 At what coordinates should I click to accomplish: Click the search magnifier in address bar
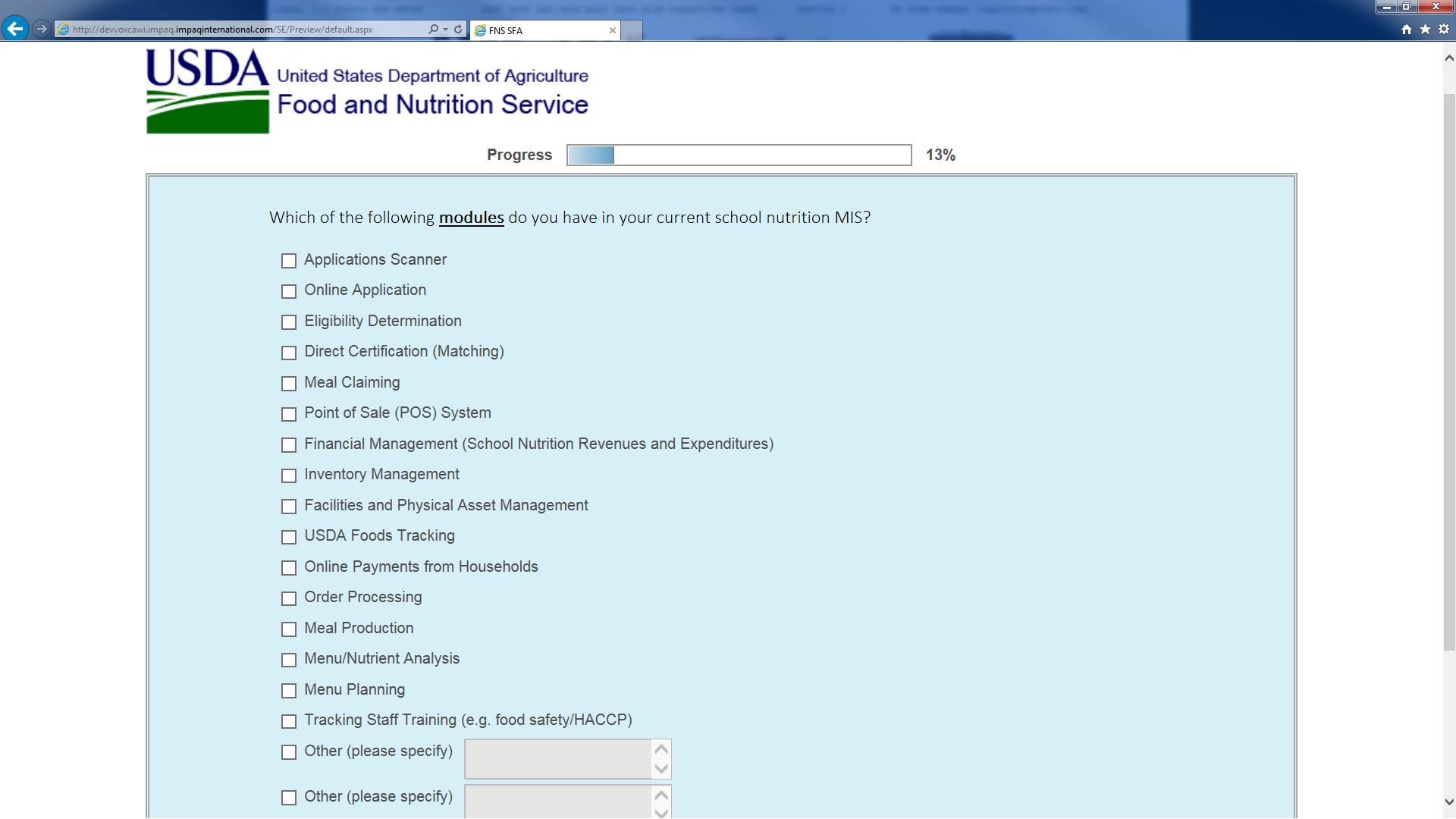point(433,30)
